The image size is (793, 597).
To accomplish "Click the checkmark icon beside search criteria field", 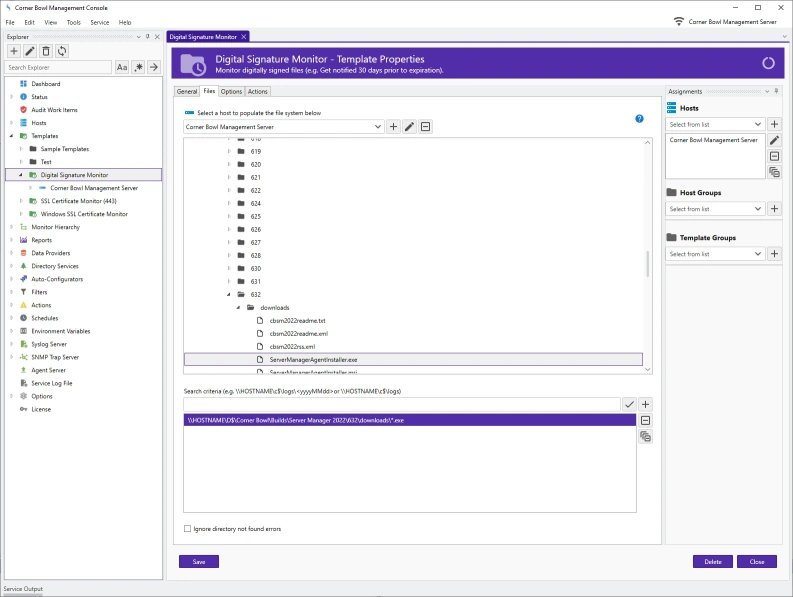I will tap(629, 404).
